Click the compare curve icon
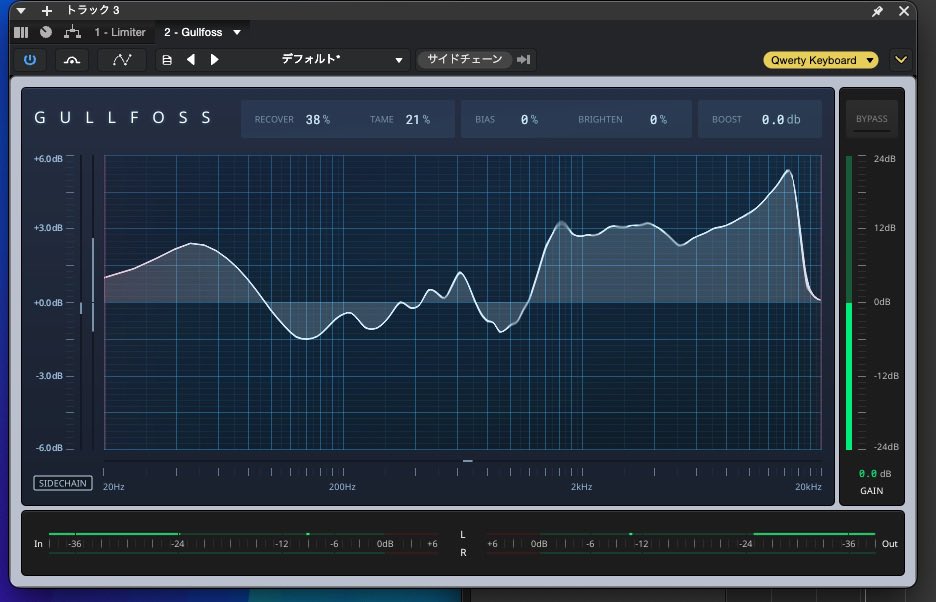Screen dimensions: 936x602 (x=71, y=60)
